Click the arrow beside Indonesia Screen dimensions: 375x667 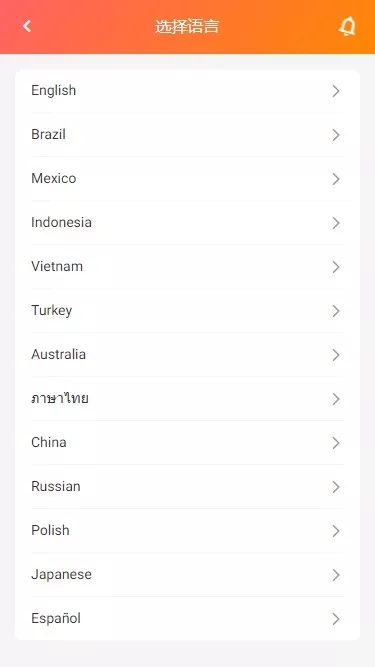click(336, 223)
